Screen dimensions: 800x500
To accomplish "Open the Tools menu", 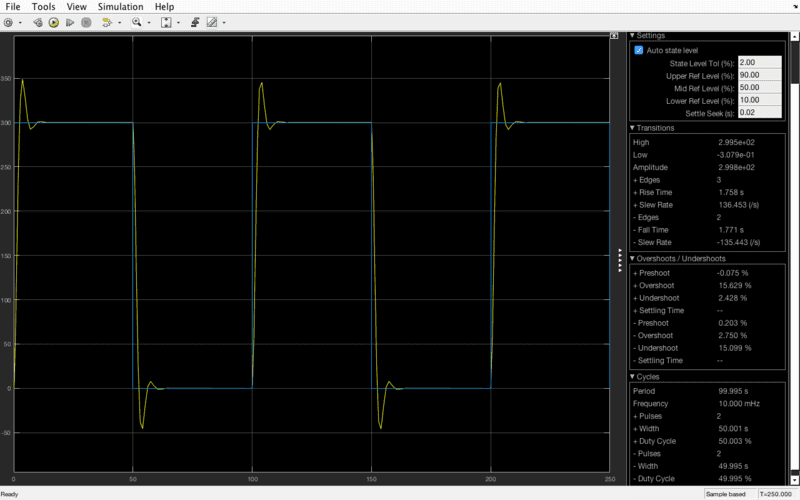I will click(43, 6).
